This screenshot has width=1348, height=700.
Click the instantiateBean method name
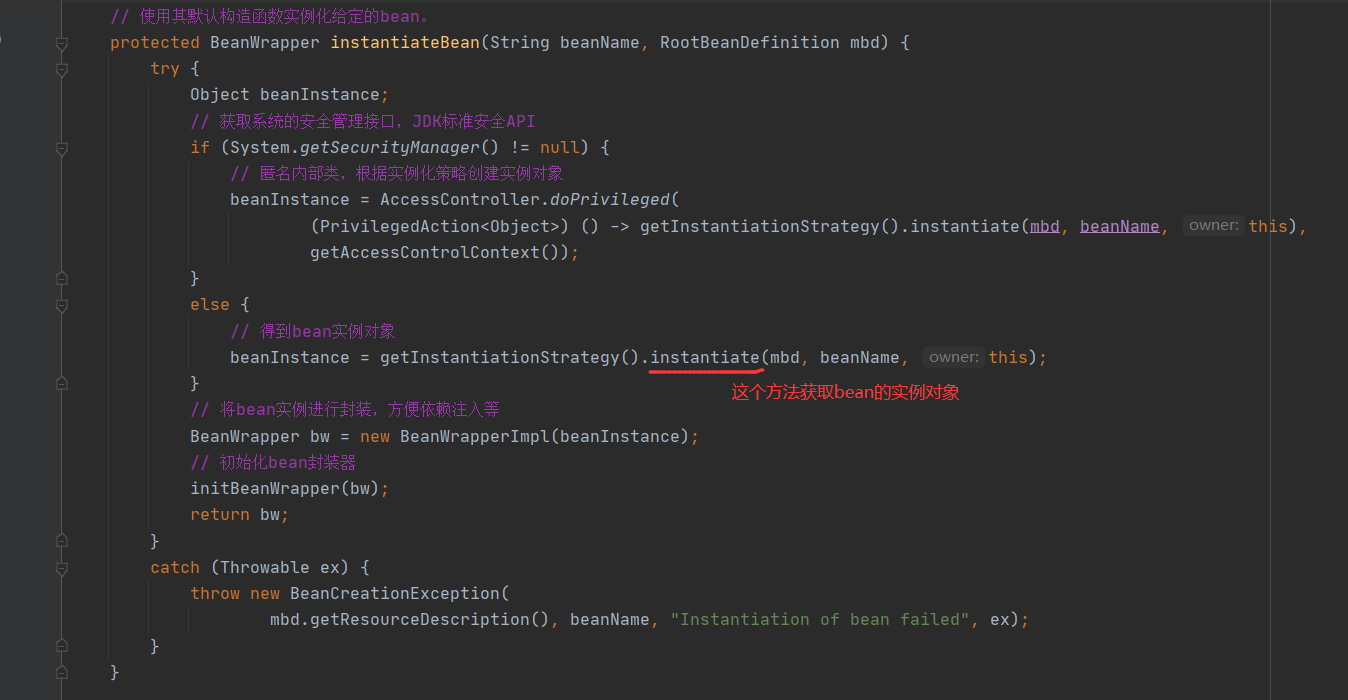pos(405,42)
